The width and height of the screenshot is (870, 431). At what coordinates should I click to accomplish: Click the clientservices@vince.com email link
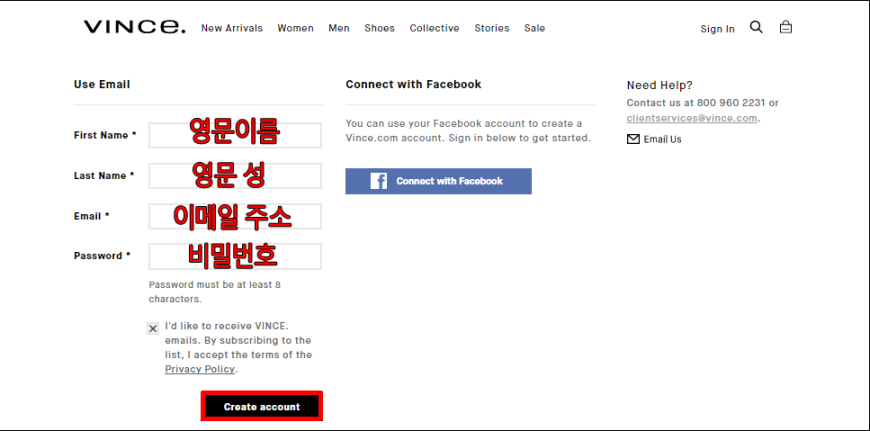692,118
